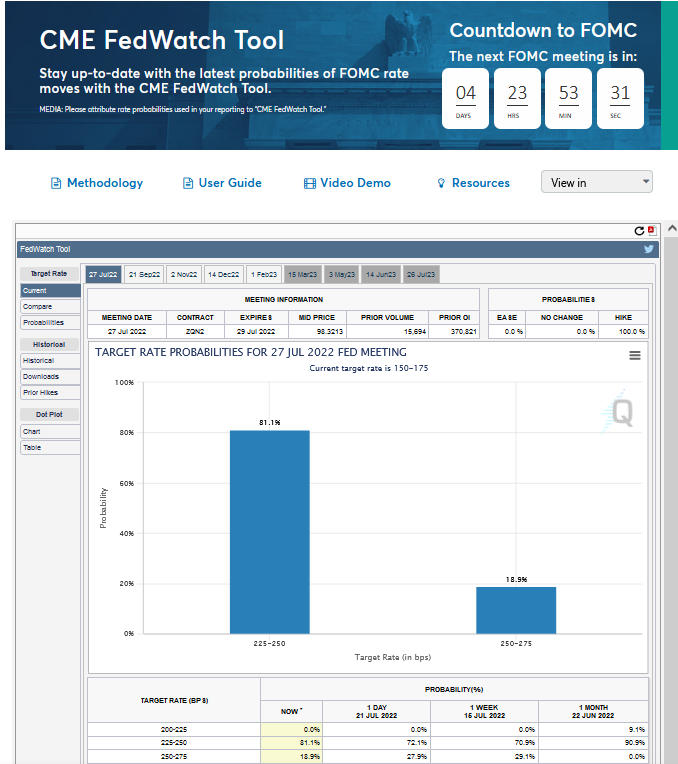The width and height of the screenshot is (678, 764).
Task: Click the Resources lightbulb icon
Action: pyautogui.click(x=441, y=183)
